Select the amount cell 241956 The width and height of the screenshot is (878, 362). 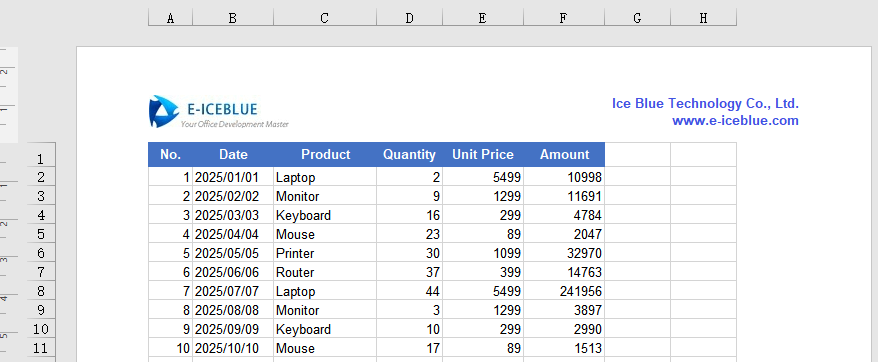point(564,291)
